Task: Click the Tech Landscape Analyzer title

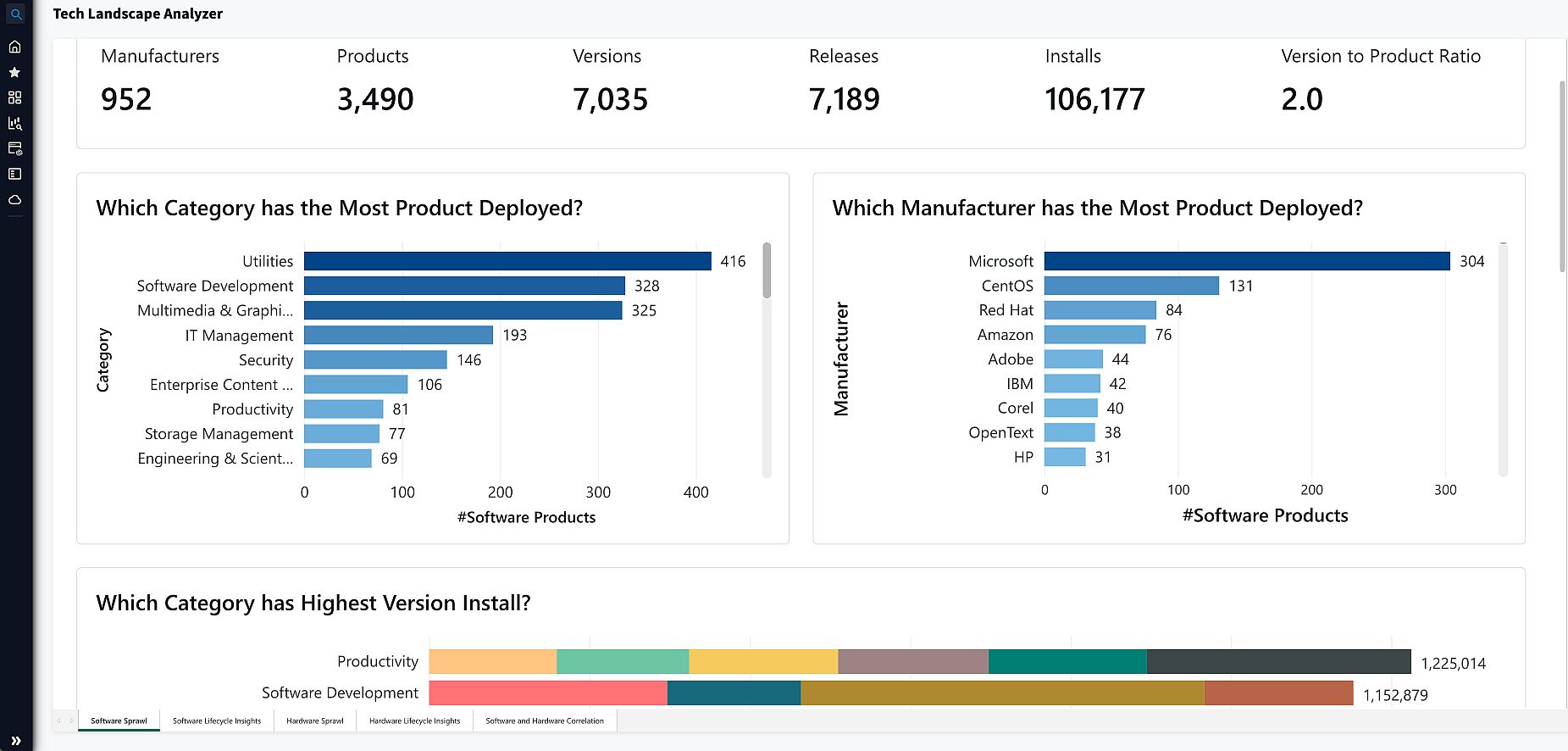Action: pyautogui.click(x=138, y=14)
